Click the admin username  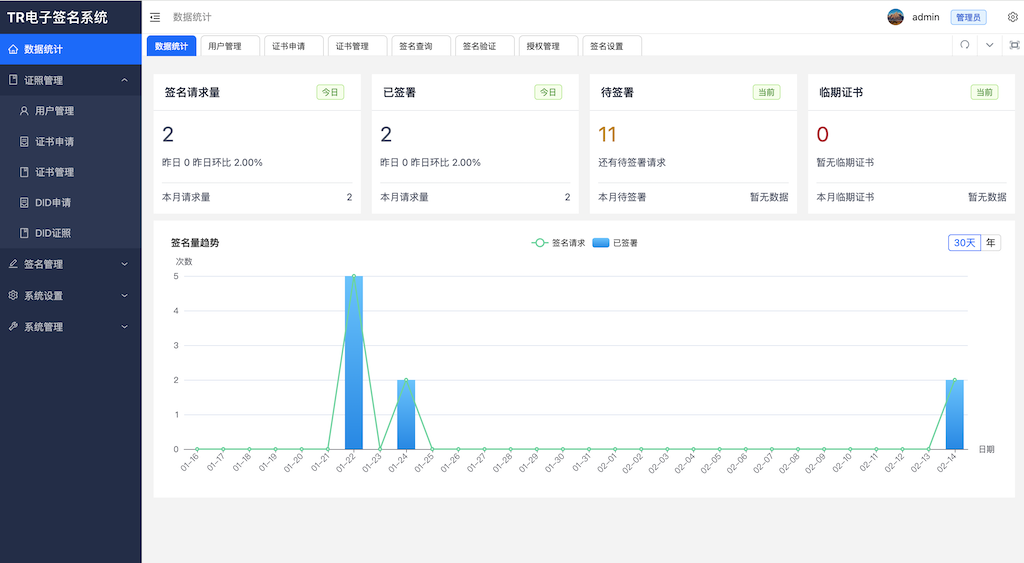[925, 17]
